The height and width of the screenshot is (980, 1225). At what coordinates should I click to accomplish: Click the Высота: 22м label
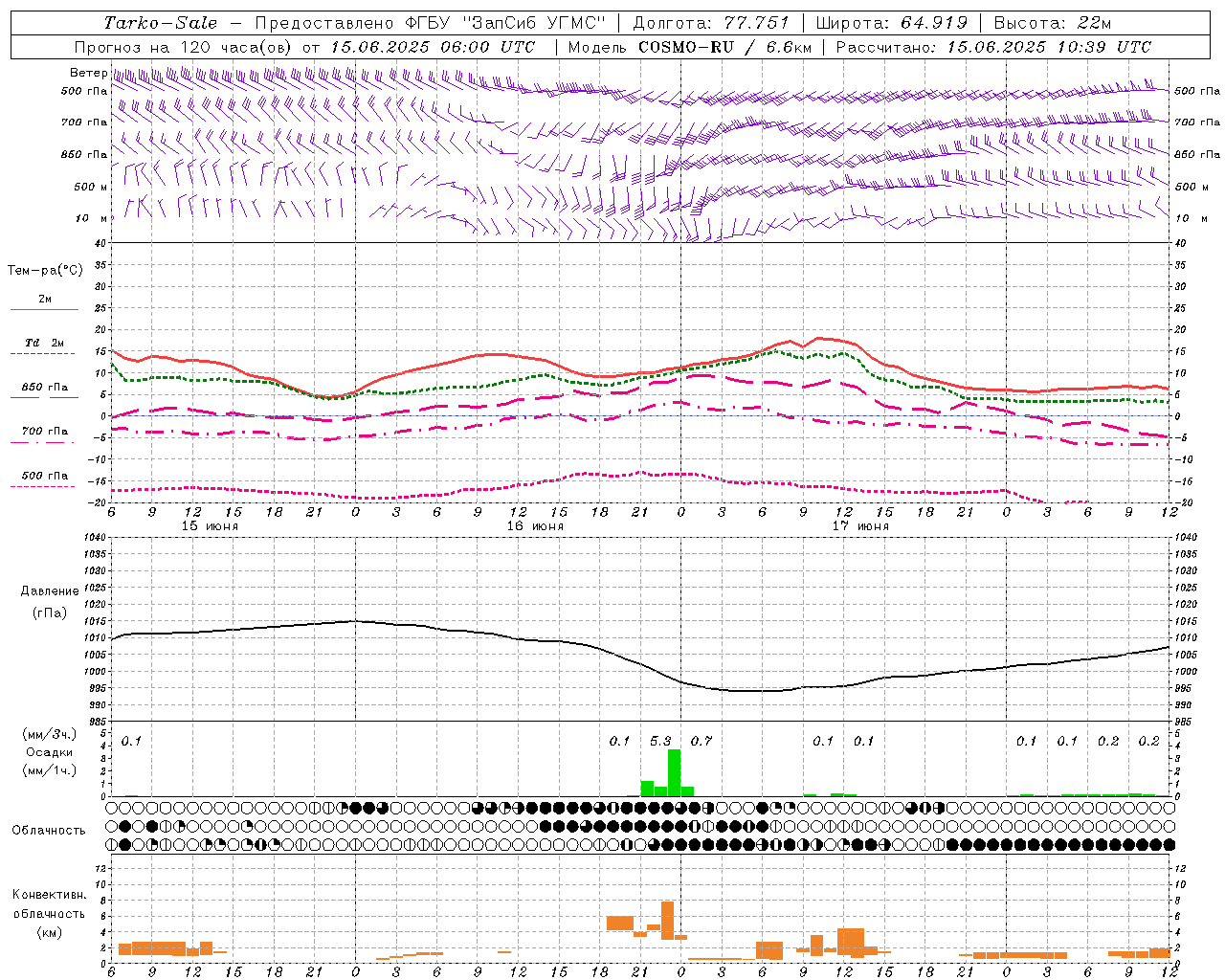1053,23
